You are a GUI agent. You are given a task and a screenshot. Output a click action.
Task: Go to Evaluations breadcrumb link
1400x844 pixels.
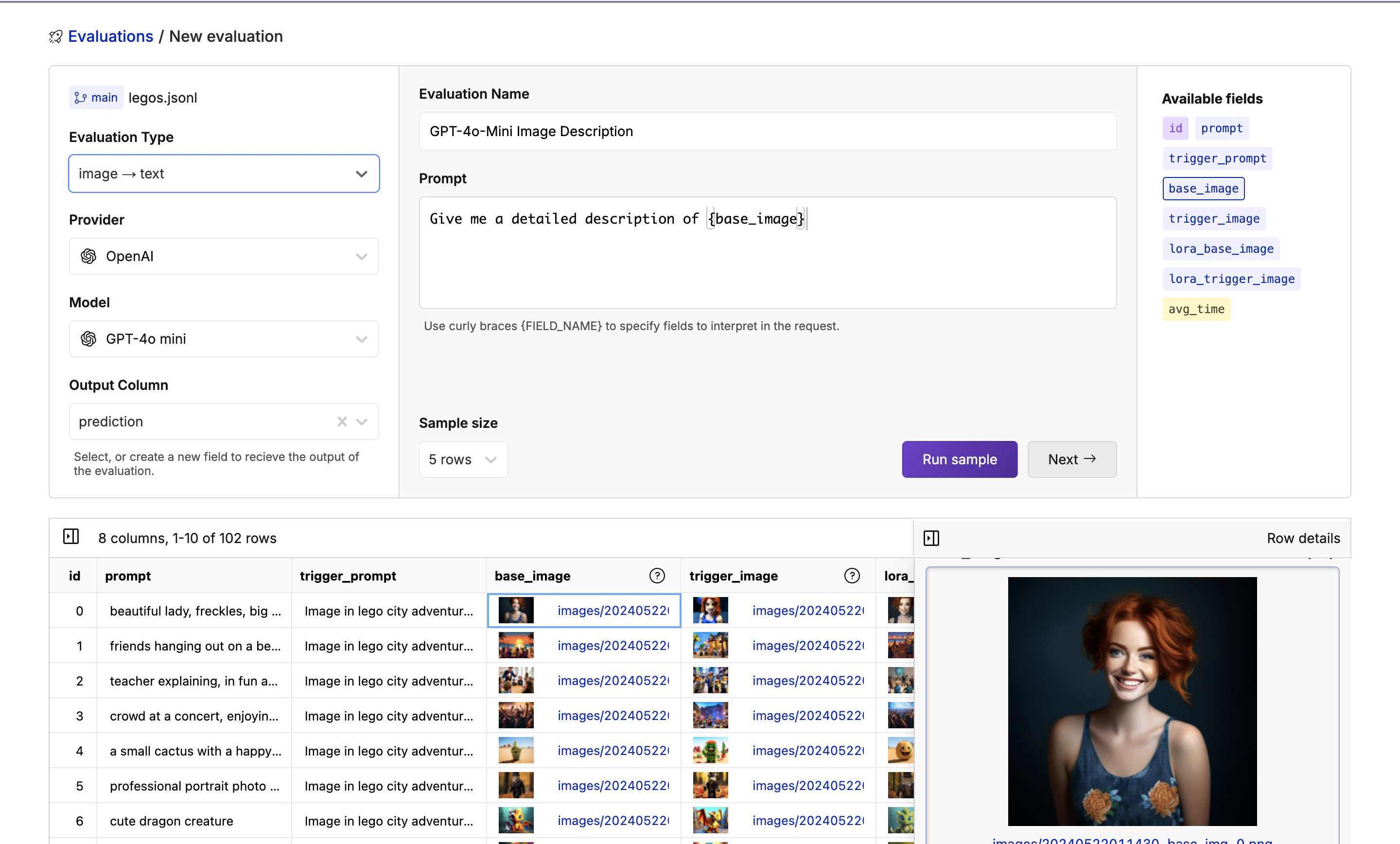point(110,36)
